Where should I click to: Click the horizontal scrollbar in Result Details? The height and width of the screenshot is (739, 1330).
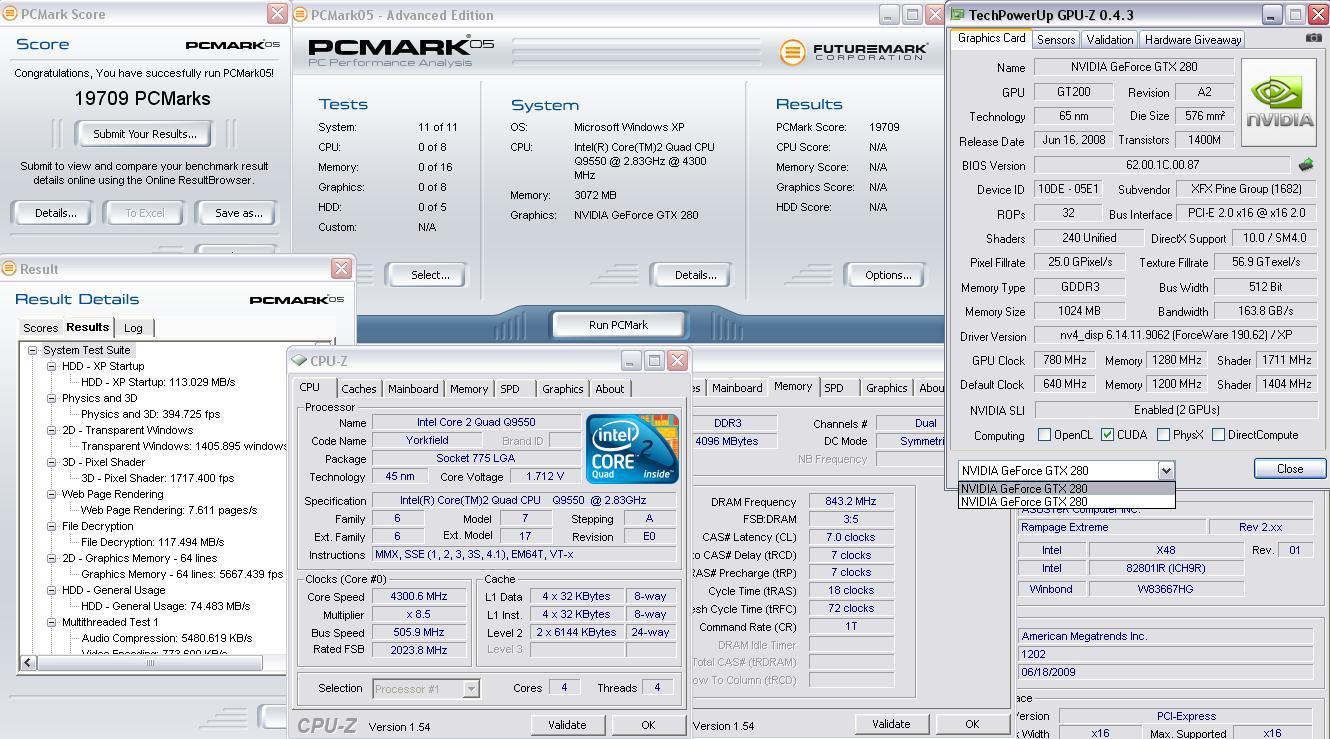click(150, 662)
